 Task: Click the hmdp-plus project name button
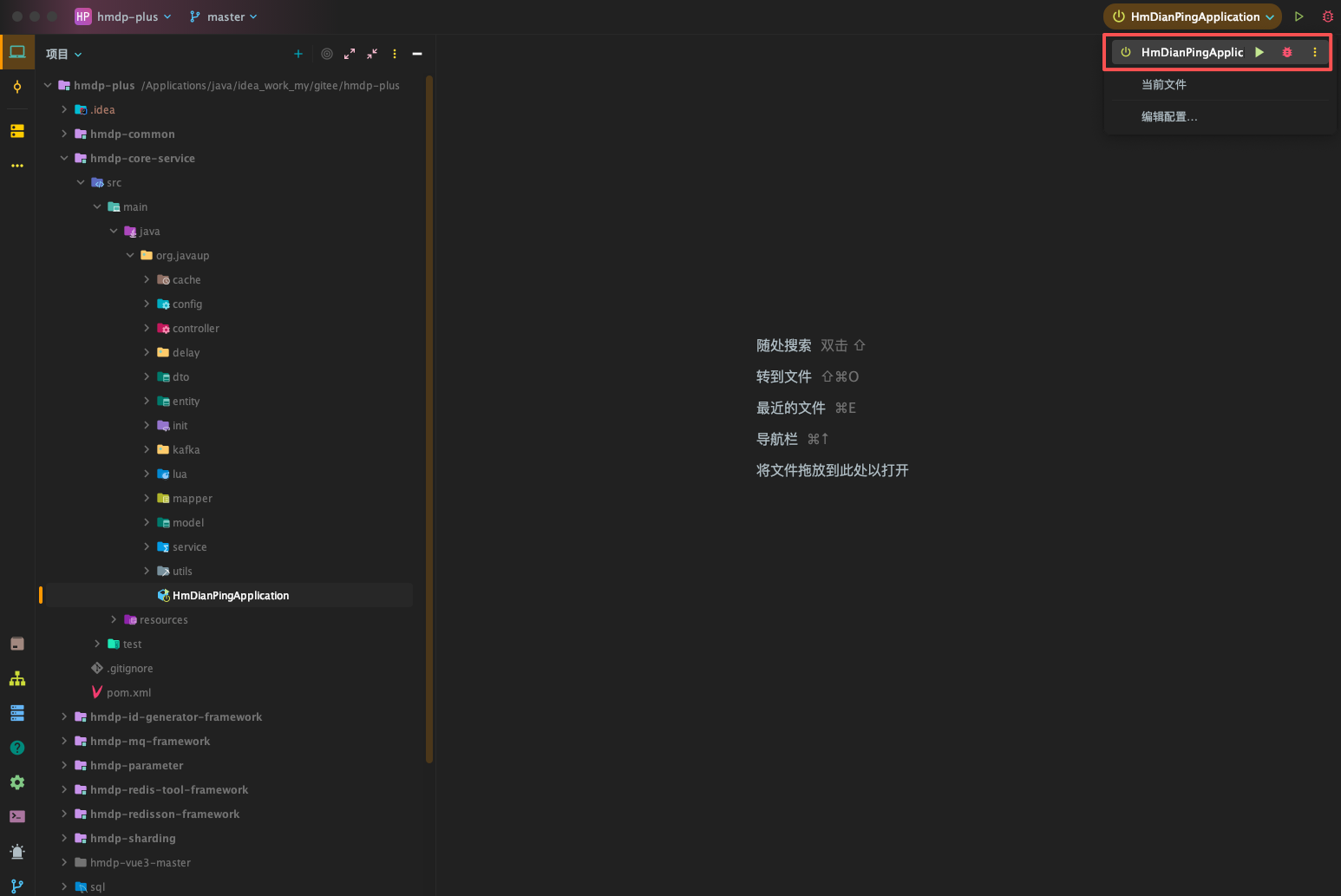tap(123, 16)
